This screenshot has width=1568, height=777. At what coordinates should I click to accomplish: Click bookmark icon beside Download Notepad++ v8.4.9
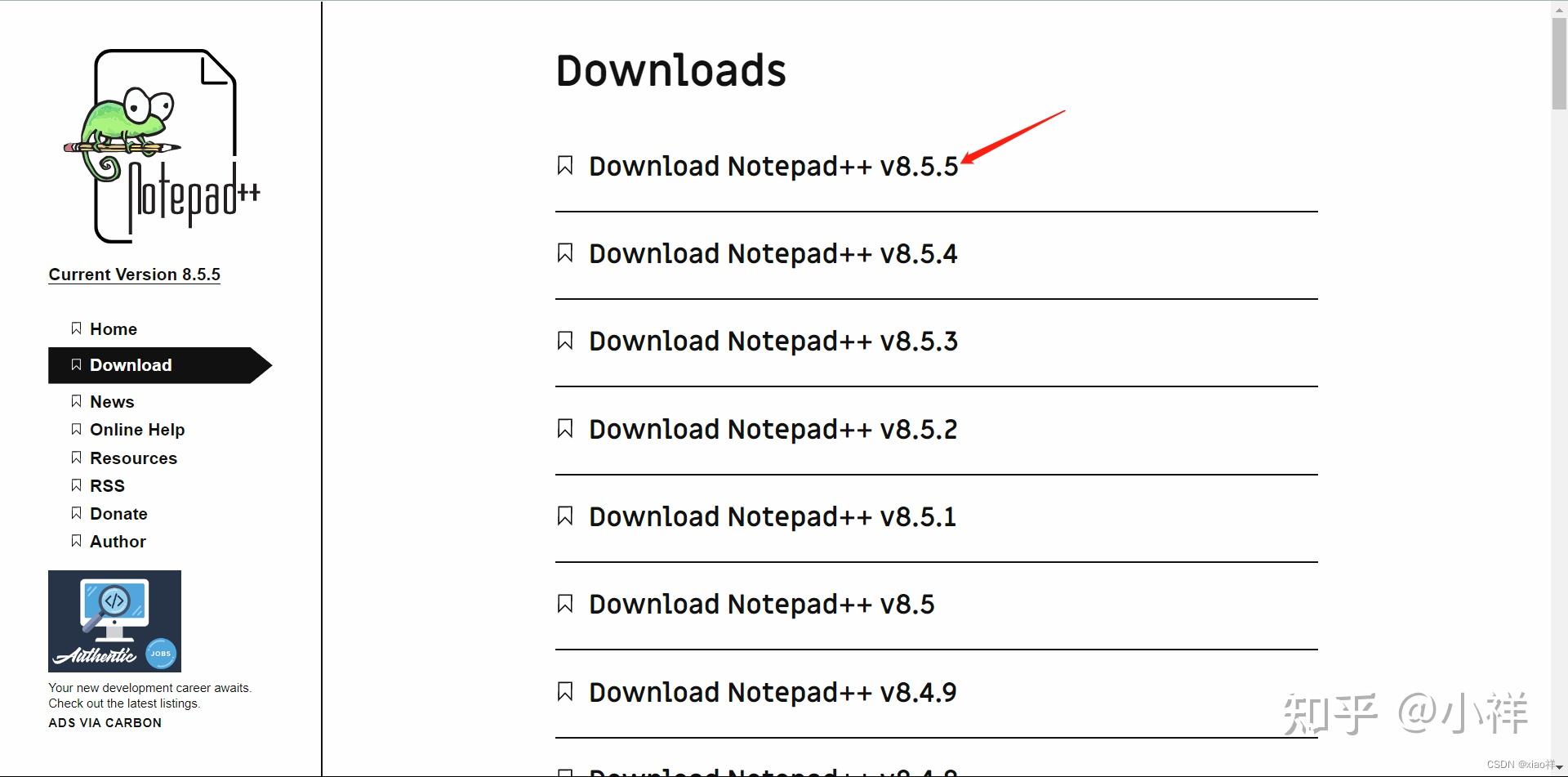click(564, 692)
